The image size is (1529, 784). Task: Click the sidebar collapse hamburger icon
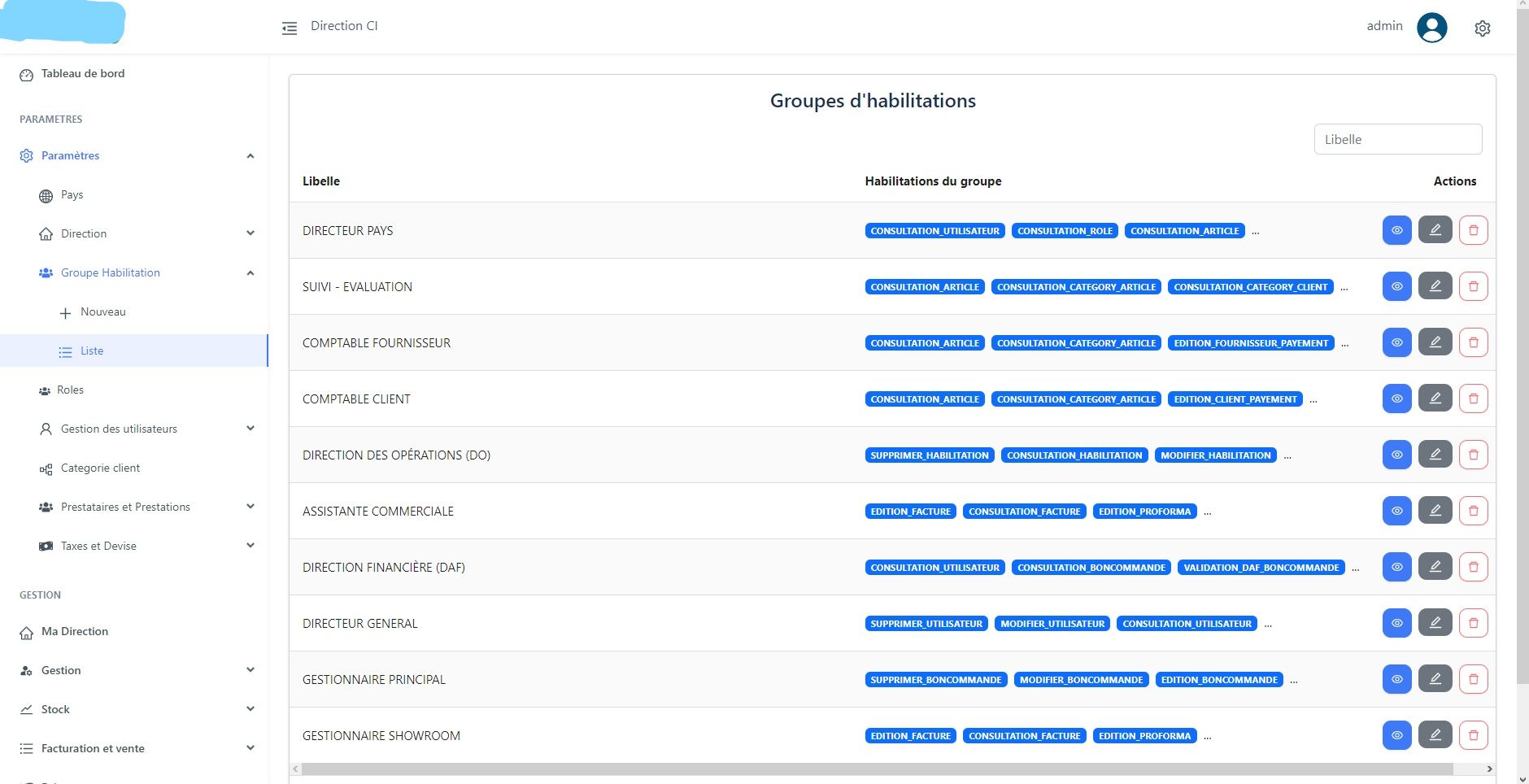pos(290,28)
